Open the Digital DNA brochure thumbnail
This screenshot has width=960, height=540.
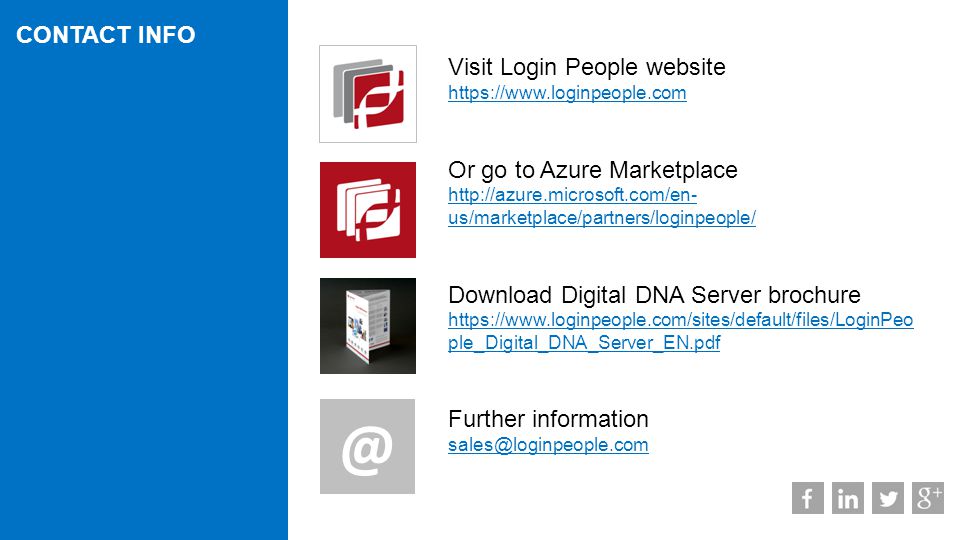pyautogui.click(x=368, y=326)
